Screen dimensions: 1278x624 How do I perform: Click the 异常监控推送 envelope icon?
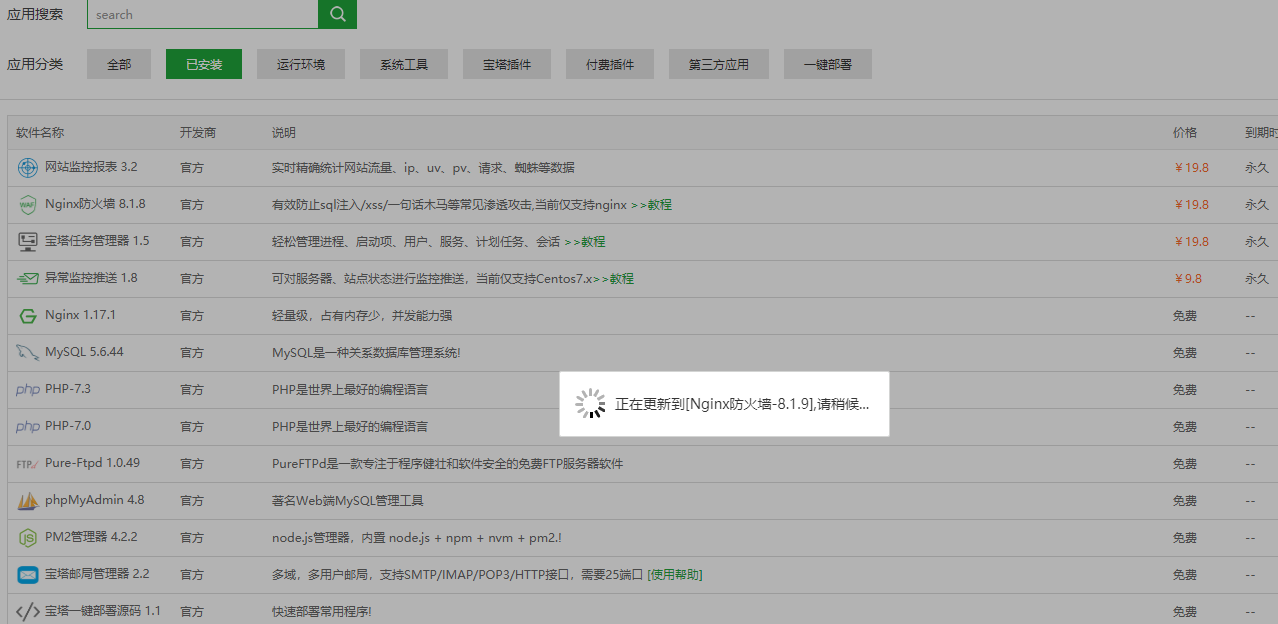tap(28, 279)
